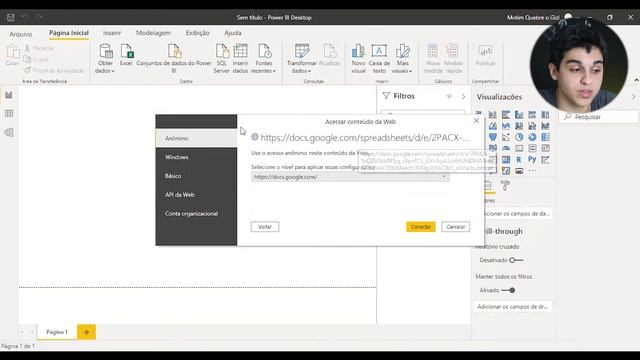Select the funnel chart visual

pos(493,137)
